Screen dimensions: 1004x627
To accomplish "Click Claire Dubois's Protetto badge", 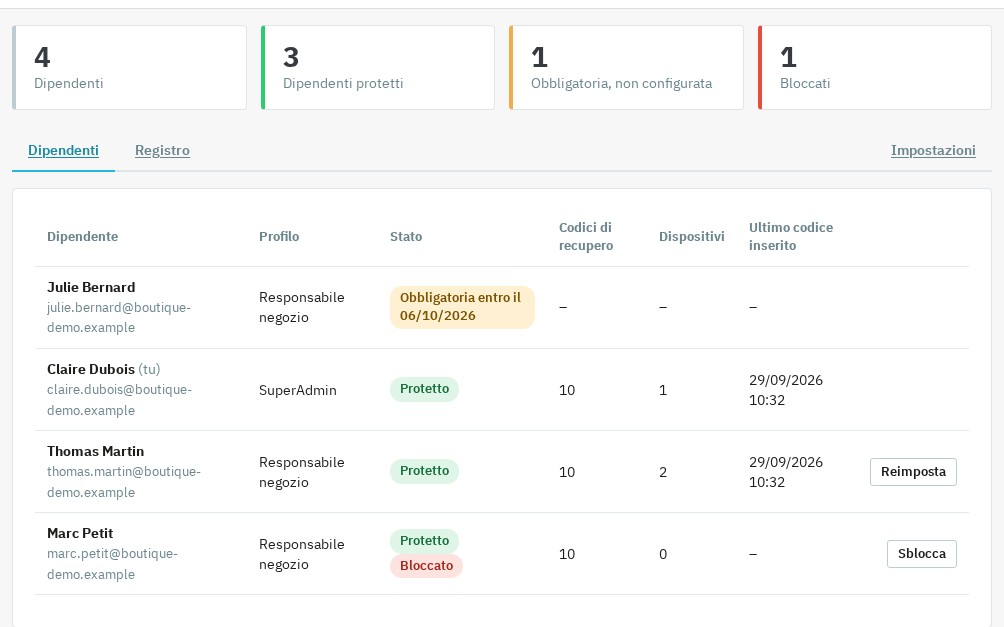I will coord(425,389).
